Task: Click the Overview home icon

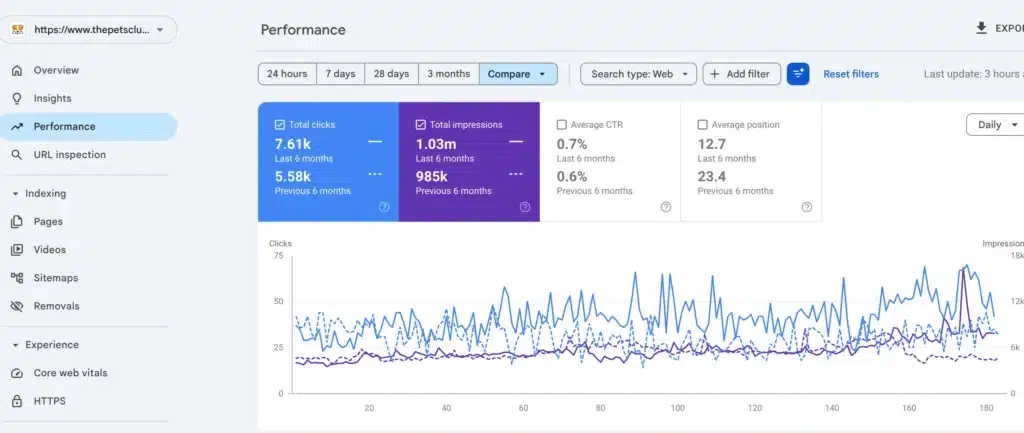Action: coord(17,71)
